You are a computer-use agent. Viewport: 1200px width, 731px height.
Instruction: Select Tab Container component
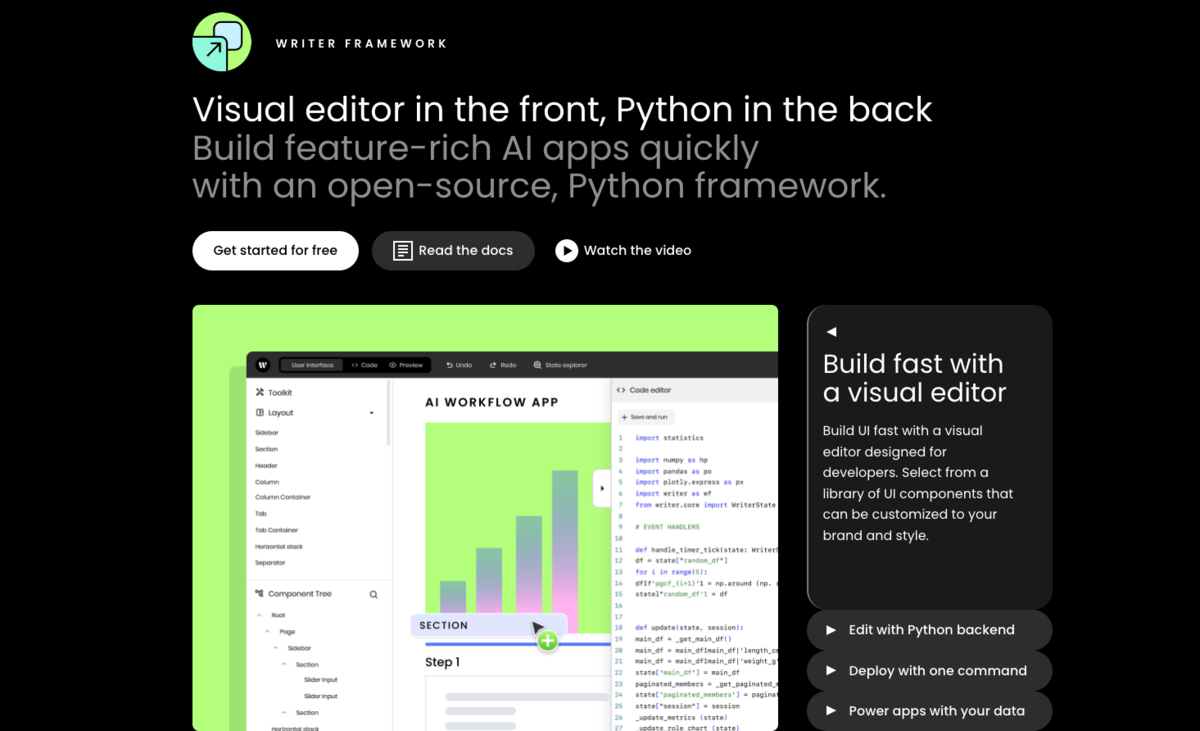click(x=277, y=530)
